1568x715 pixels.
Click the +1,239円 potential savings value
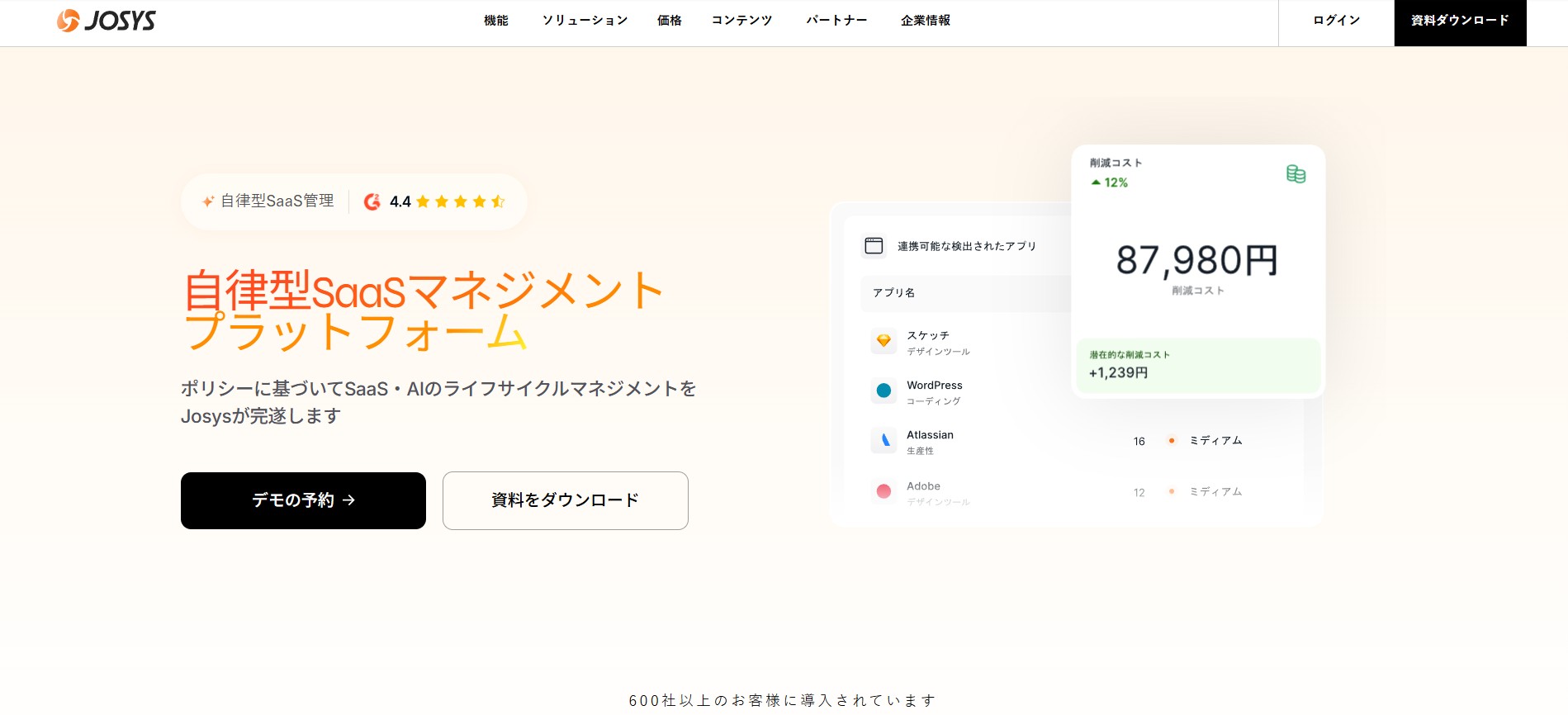point(1118,373)
